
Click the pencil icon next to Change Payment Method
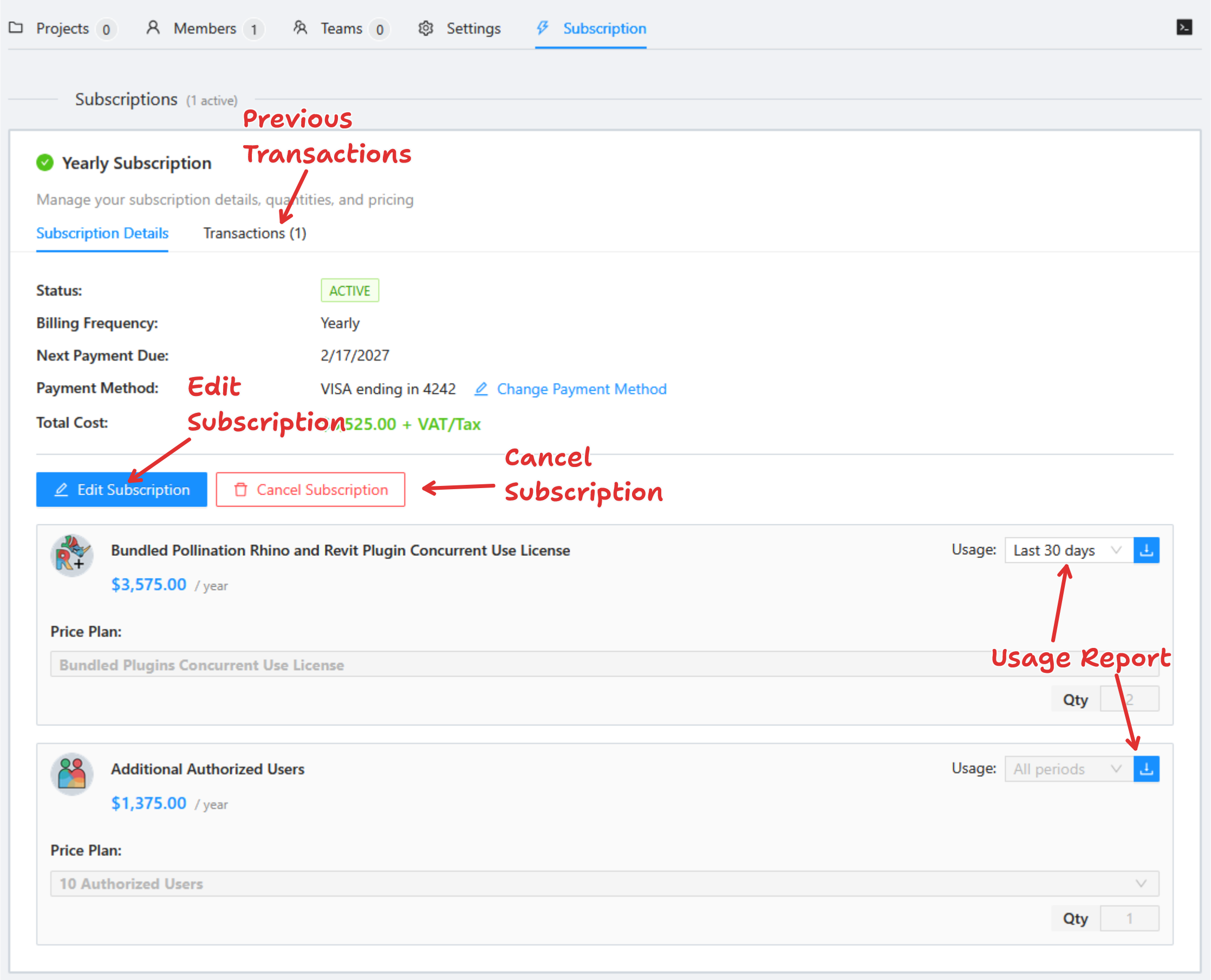pos(481,389)
